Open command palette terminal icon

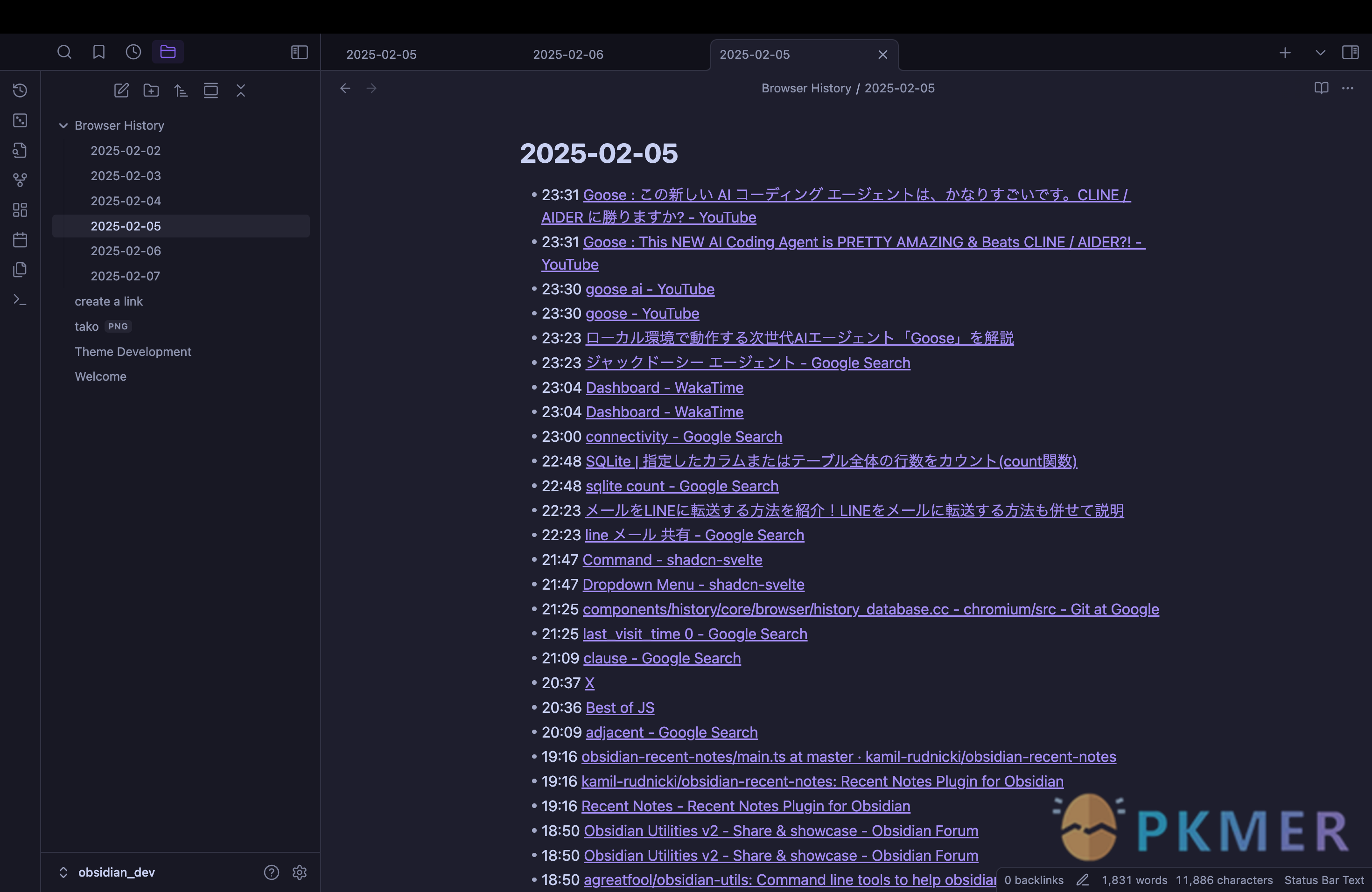point(20,300)
